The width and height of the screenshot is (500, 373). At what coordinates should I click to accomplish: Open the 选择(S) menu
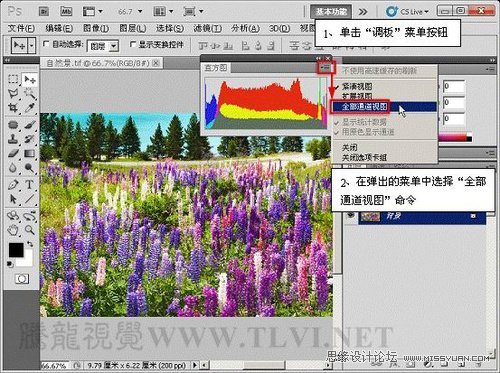170,29
